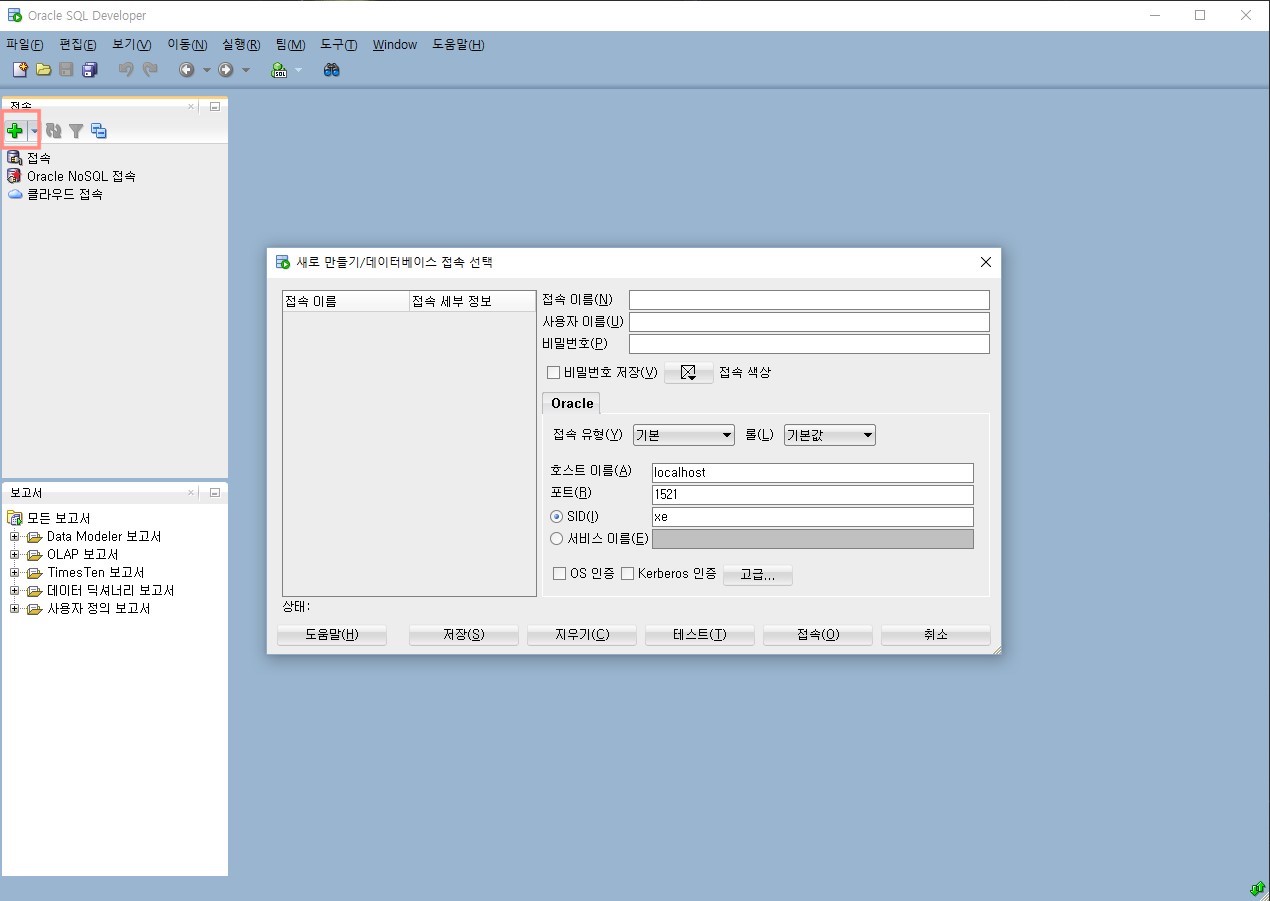This screenshot has width=1270, height=901.
Task: Toggle 비밀번호 저장 checkbox
Action: [553, 373]
